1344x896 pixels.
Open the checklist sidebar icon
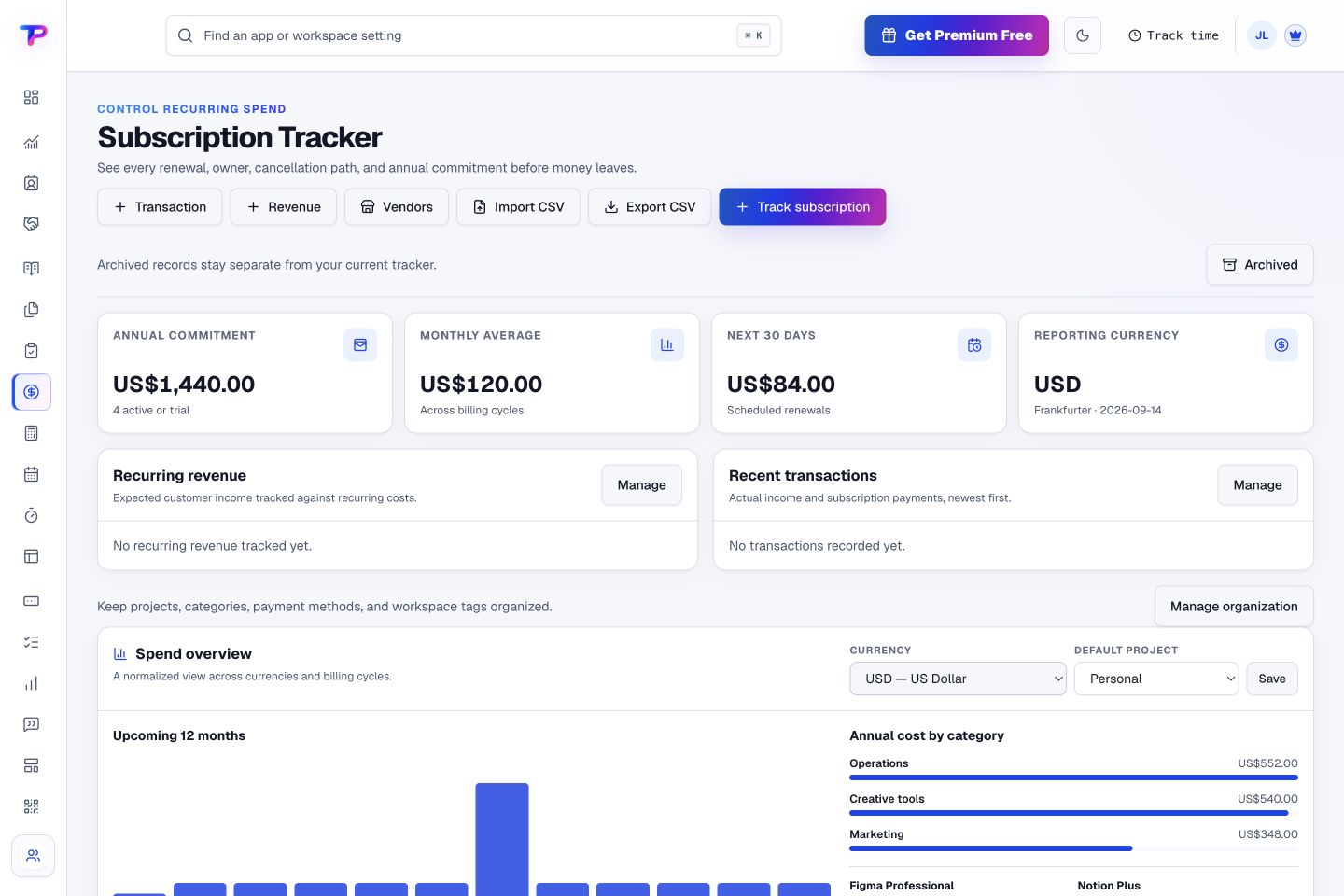click(31, 642)
